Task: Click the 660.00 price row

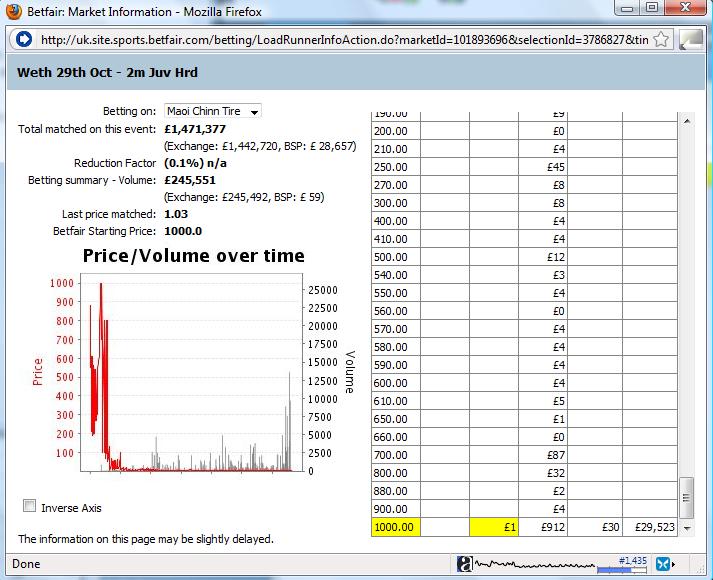Action: click(x=524, y=437)
